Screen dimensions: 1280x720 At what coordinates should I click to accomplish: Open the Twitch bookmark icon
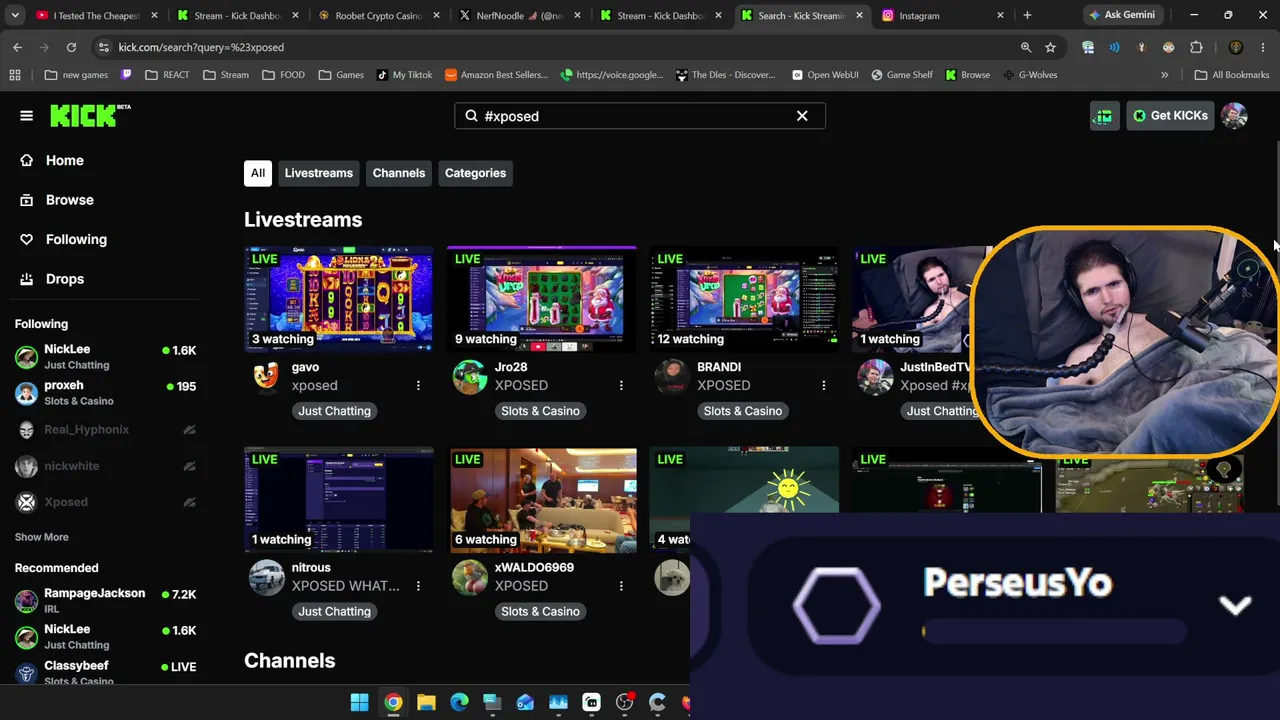126,75
